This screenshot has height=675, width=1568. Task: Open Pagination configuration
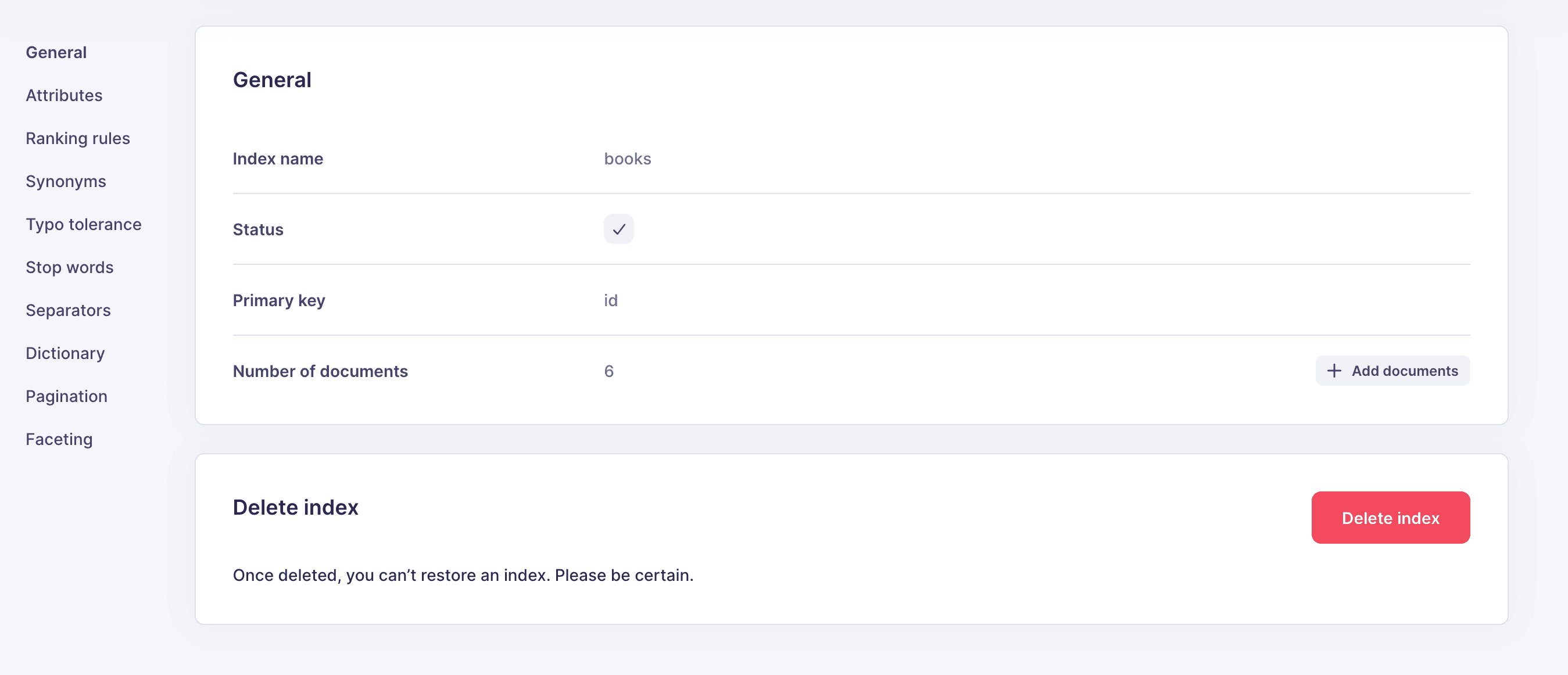(66, 396)
